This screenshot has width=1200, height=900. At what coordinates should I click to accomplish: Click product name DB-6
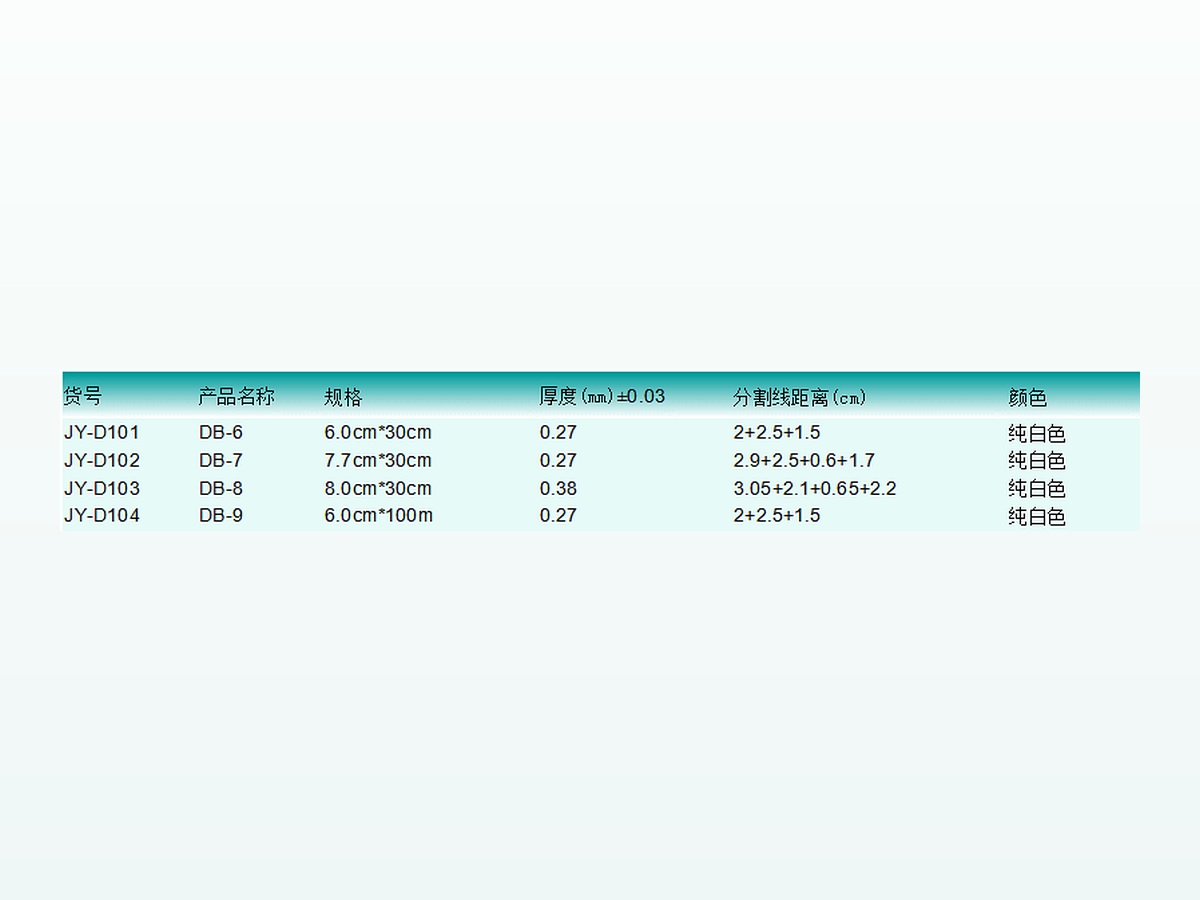tap(221, 433)
